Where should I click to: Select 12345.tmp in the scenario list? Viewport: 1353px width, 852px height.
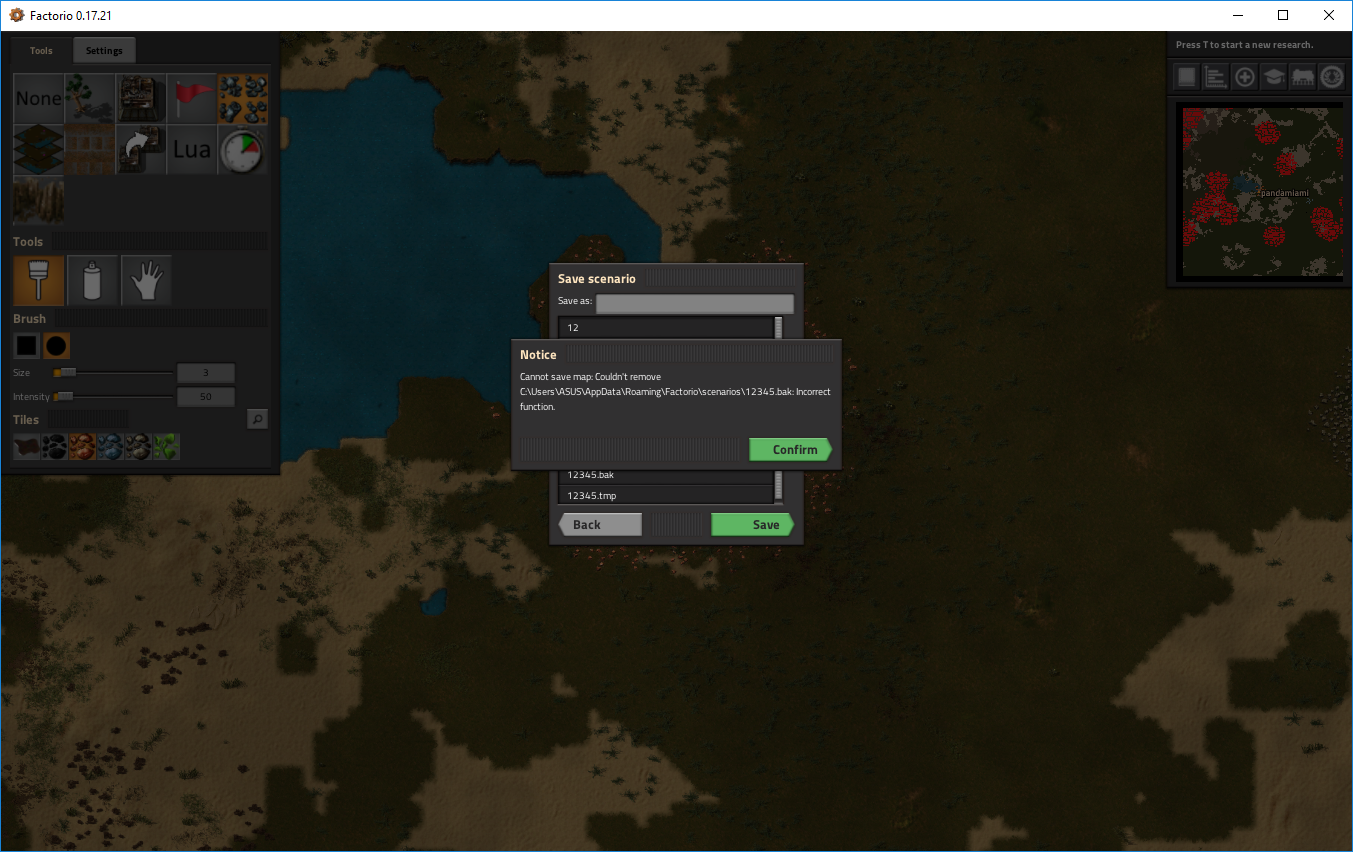(665, 495)
